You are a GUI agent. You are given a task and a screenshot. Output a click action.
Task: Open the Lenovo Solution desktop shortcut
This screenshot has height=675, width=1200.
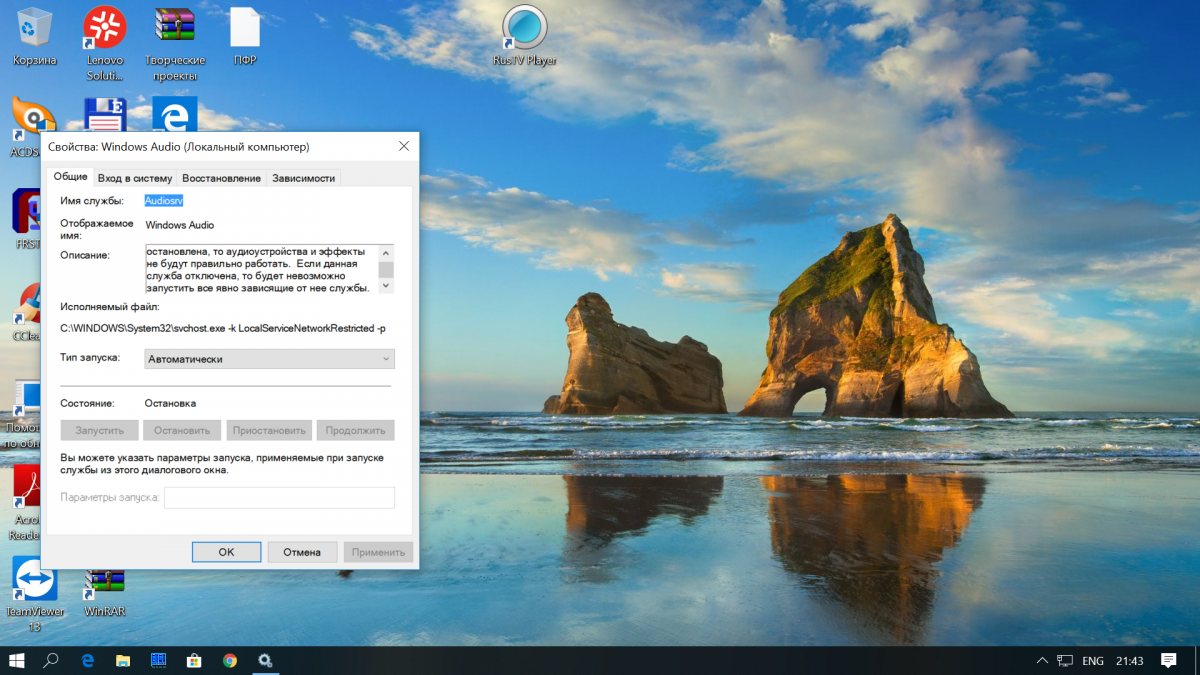[105, 28]
